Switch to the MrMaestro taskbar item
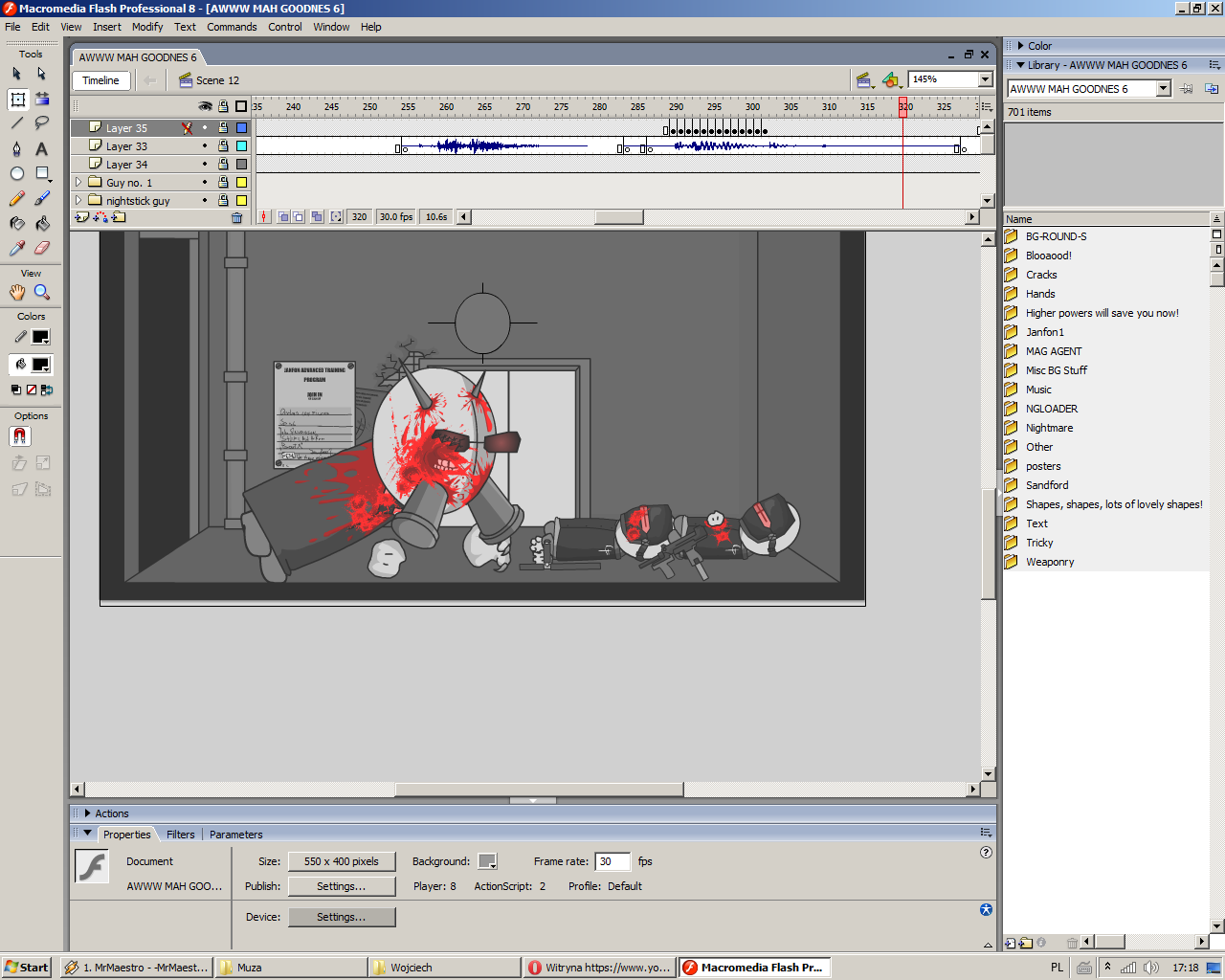The image size is (1225, 980). click(x=136, y=968)
